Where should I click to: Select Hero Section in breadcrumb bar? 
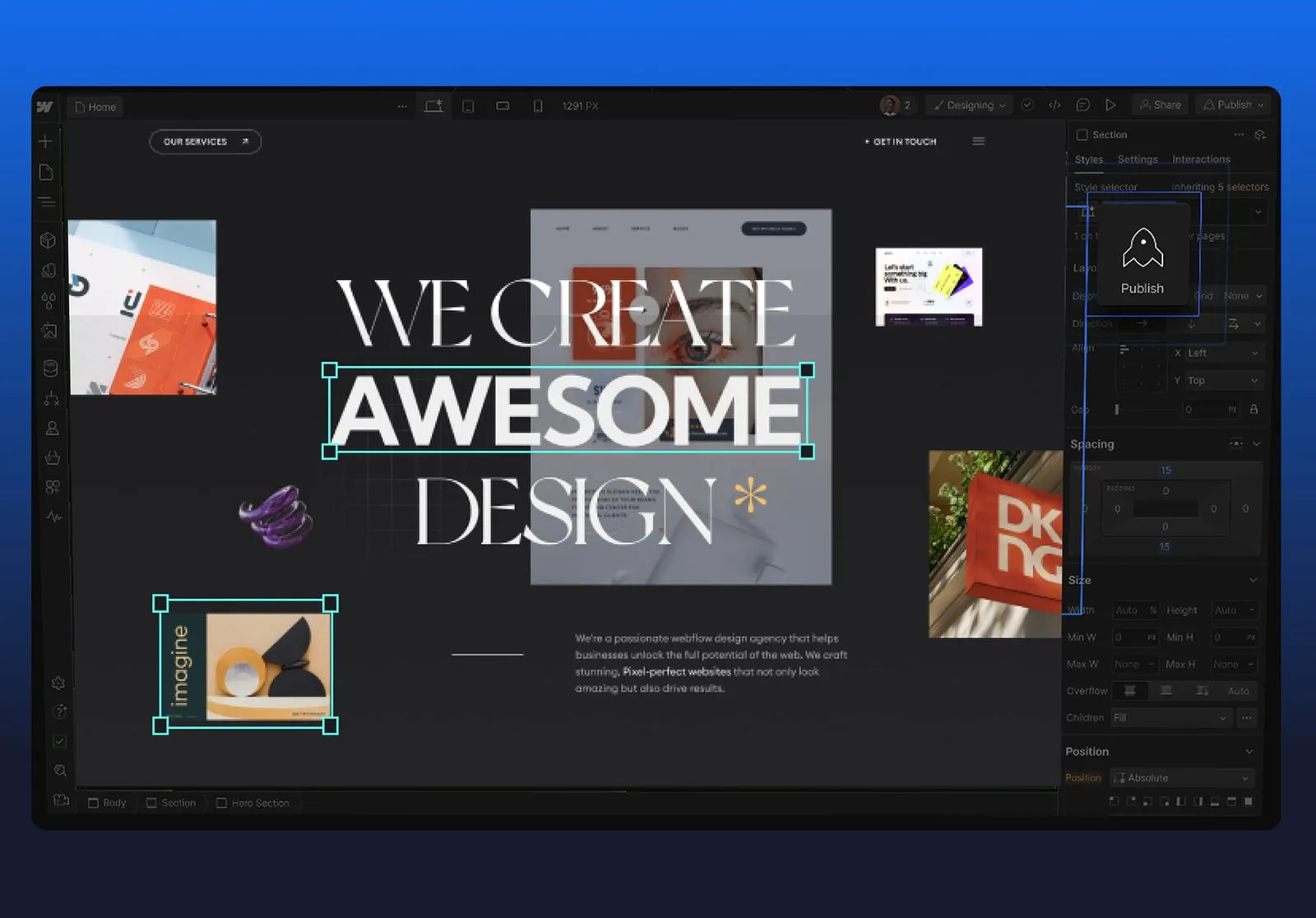[x=253, y=803]
